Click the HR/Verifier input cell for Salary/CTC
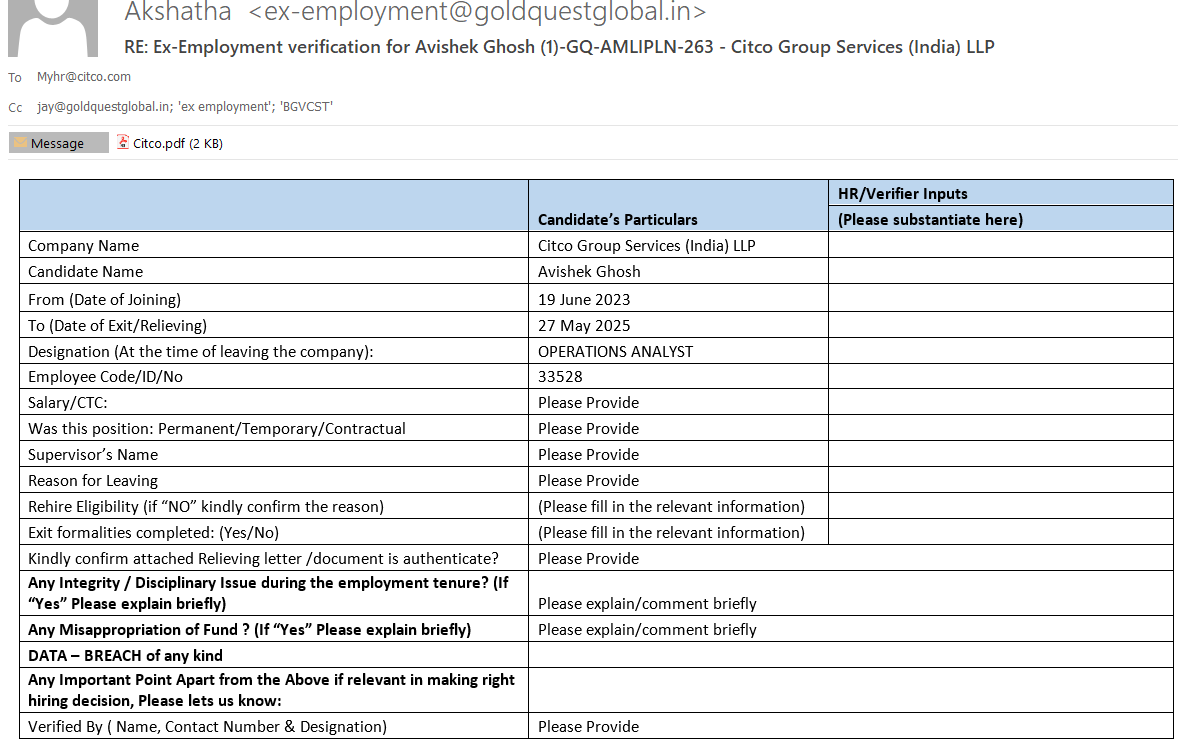 point(1000,403)
